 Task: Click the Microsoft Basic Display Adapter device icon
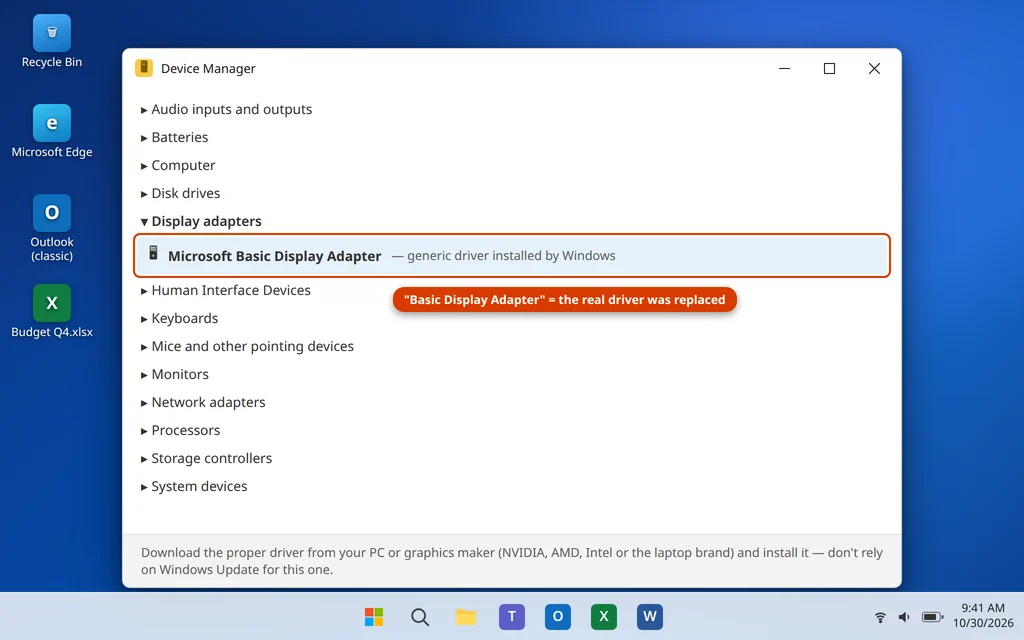pos(153,253)
